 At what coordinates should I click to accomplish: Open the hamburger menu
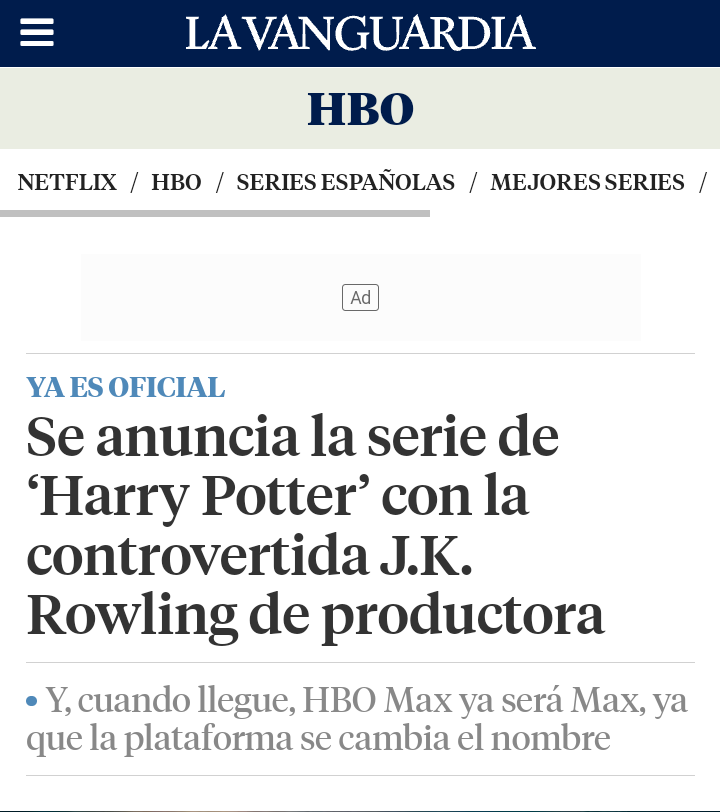tap(37, 32)
